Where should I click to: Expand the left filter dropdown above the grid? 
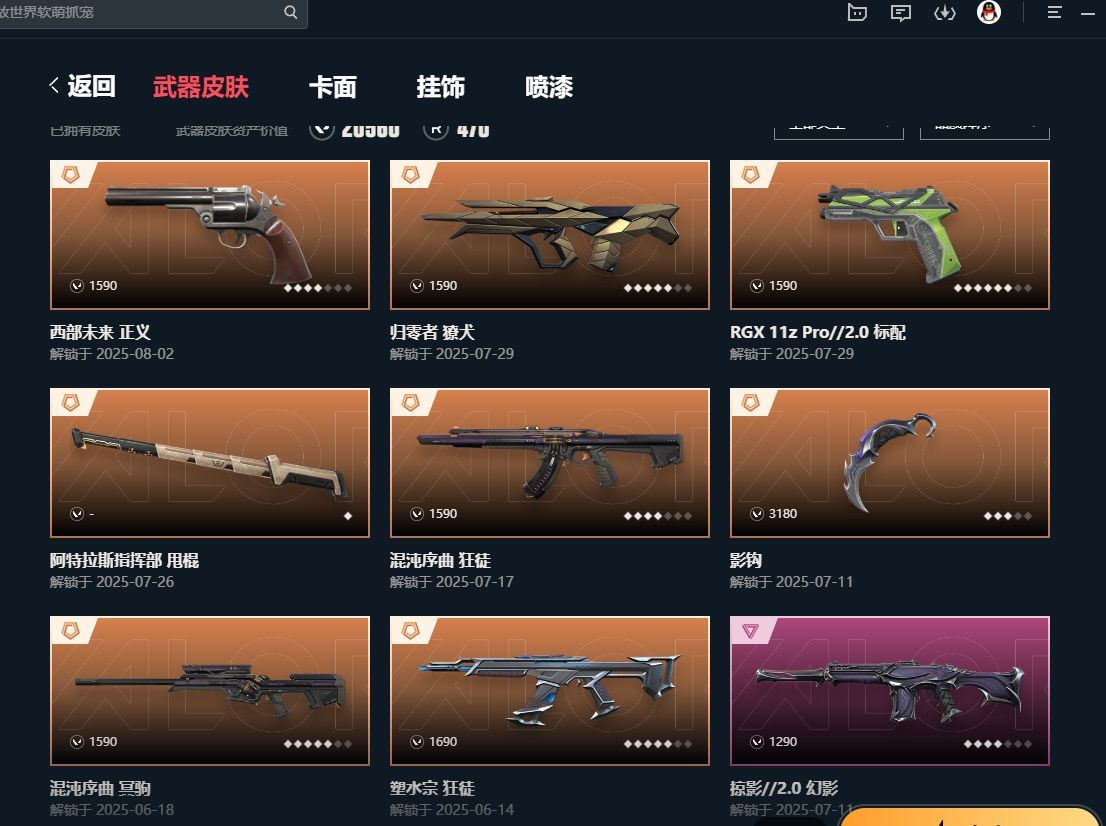click(x=839, y=129)
